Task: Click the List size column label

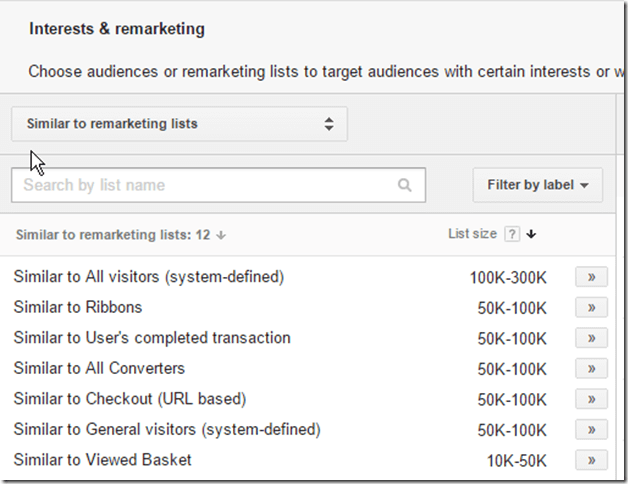Action: tap(472, 234)
